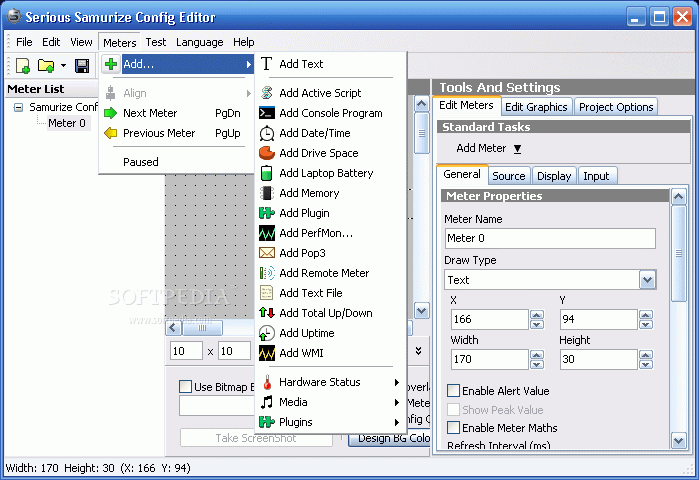Click the first grid size field
This screenshot has height=480, width=699.
tap(186, 351)
